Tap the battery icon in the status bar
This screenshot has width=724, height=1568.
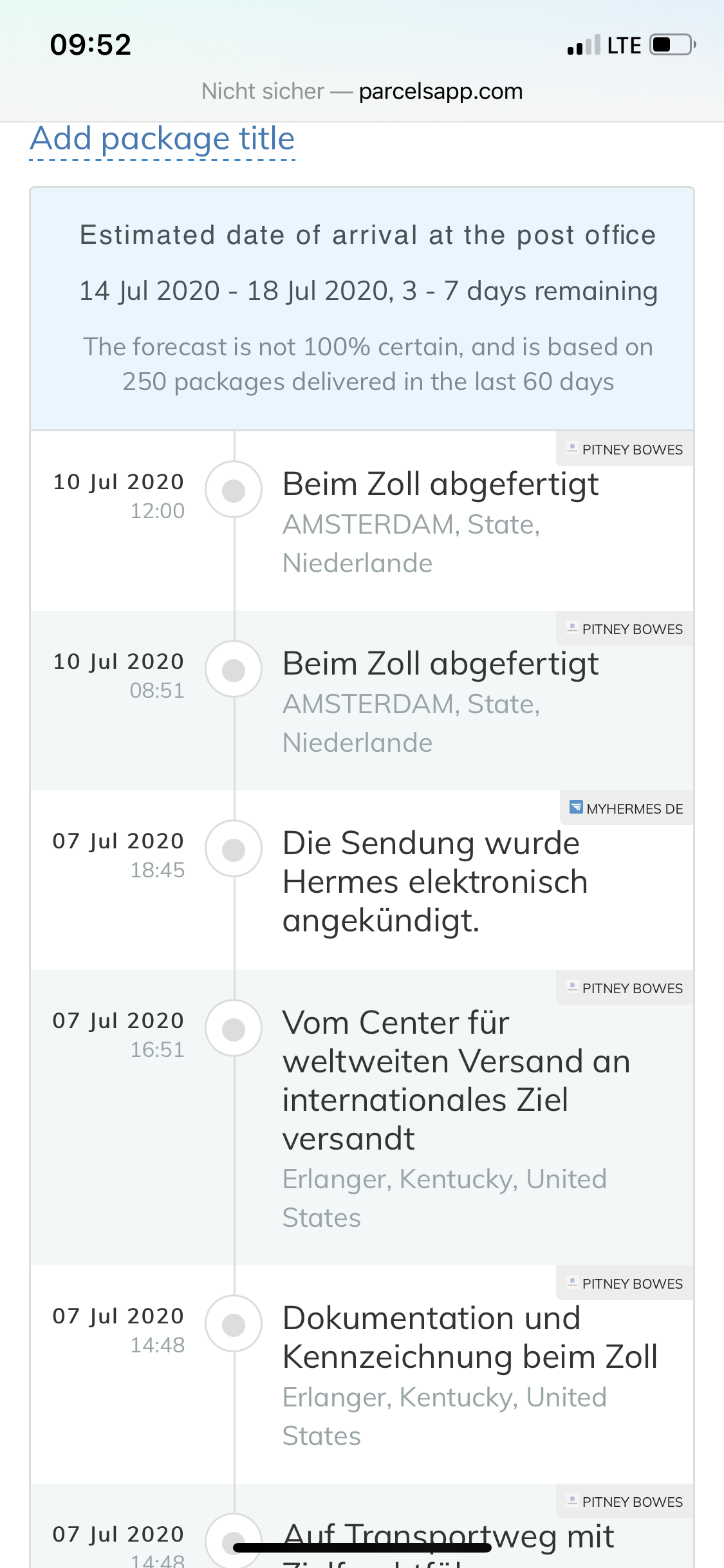pyautogui.click(x=673, y=45)
